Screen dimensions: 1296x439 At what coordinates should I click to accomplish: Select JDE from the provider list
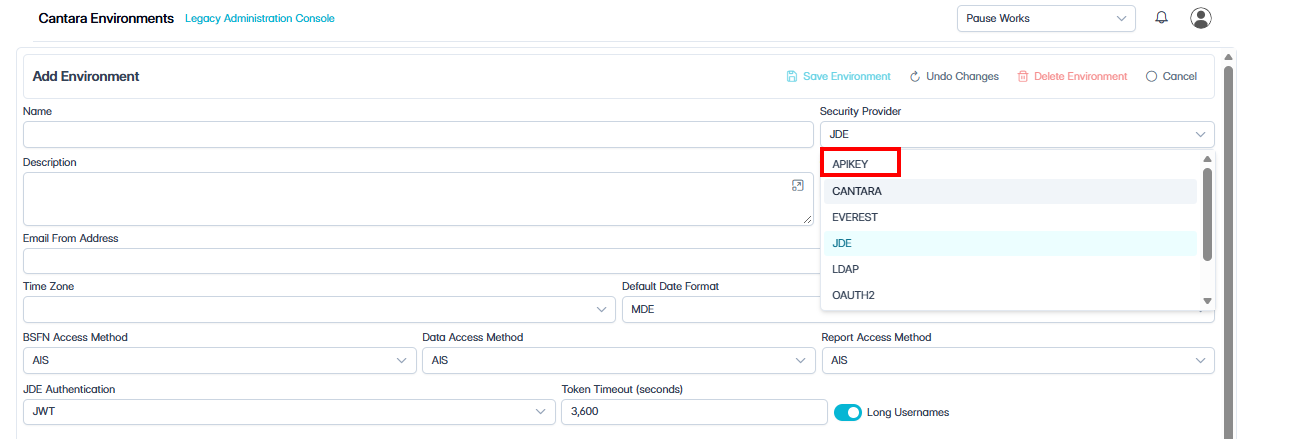(x=1010, y=243)
